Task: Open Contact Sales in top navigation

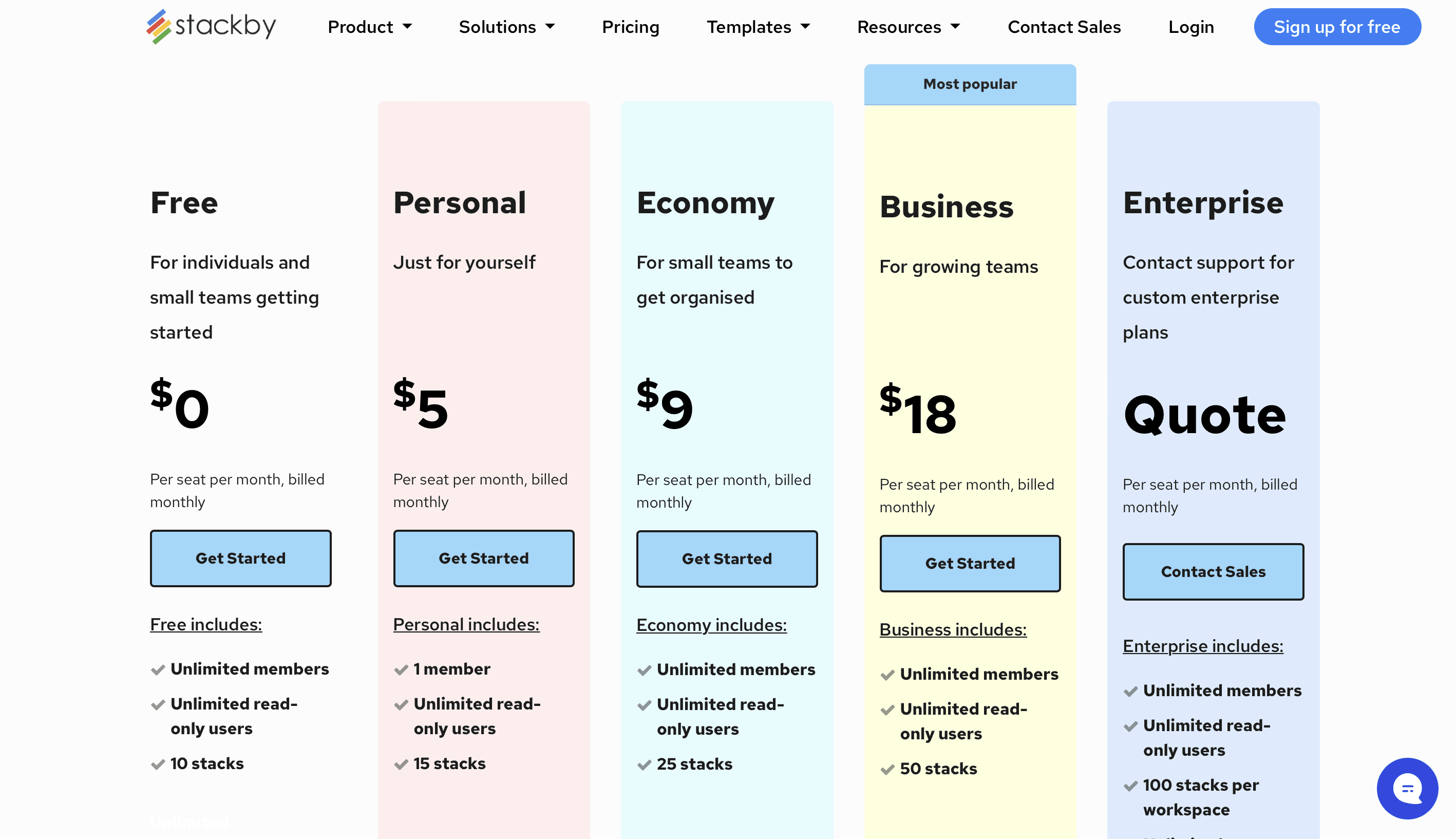Action: tap(1064, 27)
